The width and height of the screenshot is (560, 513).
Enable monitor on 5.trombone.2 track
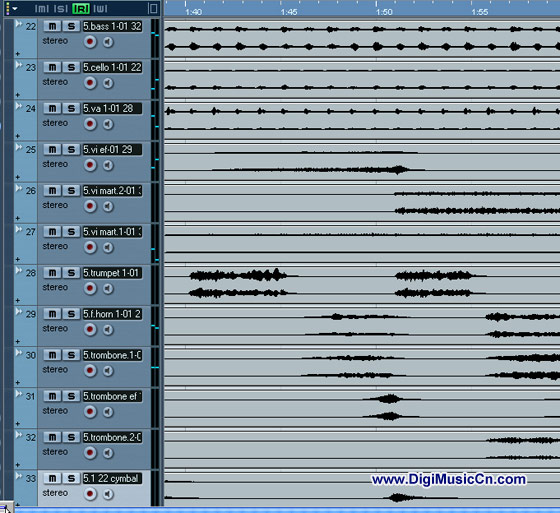click(108, 453)
